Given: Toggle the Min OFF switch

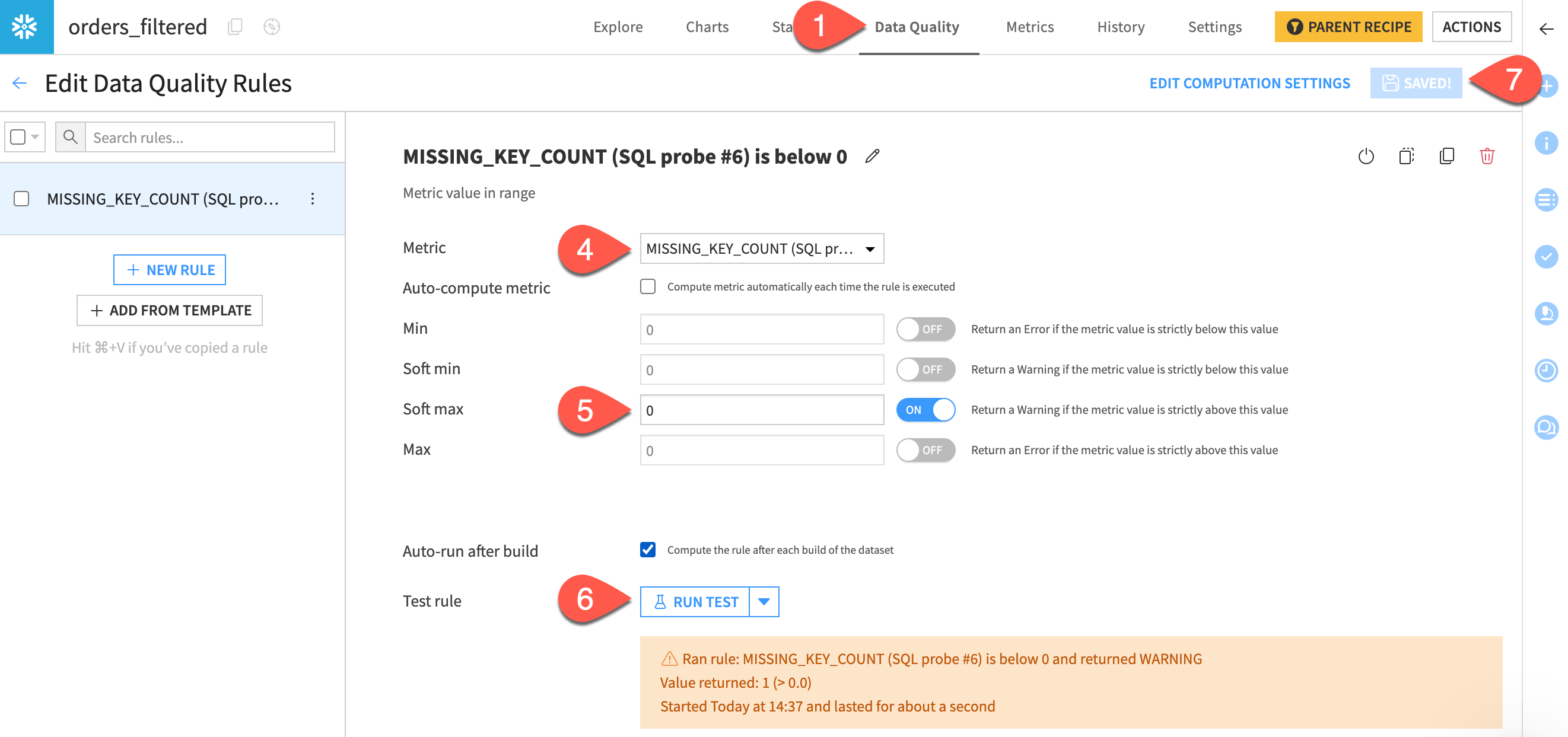Looking at the screenshot, I should tap(922, 329).
